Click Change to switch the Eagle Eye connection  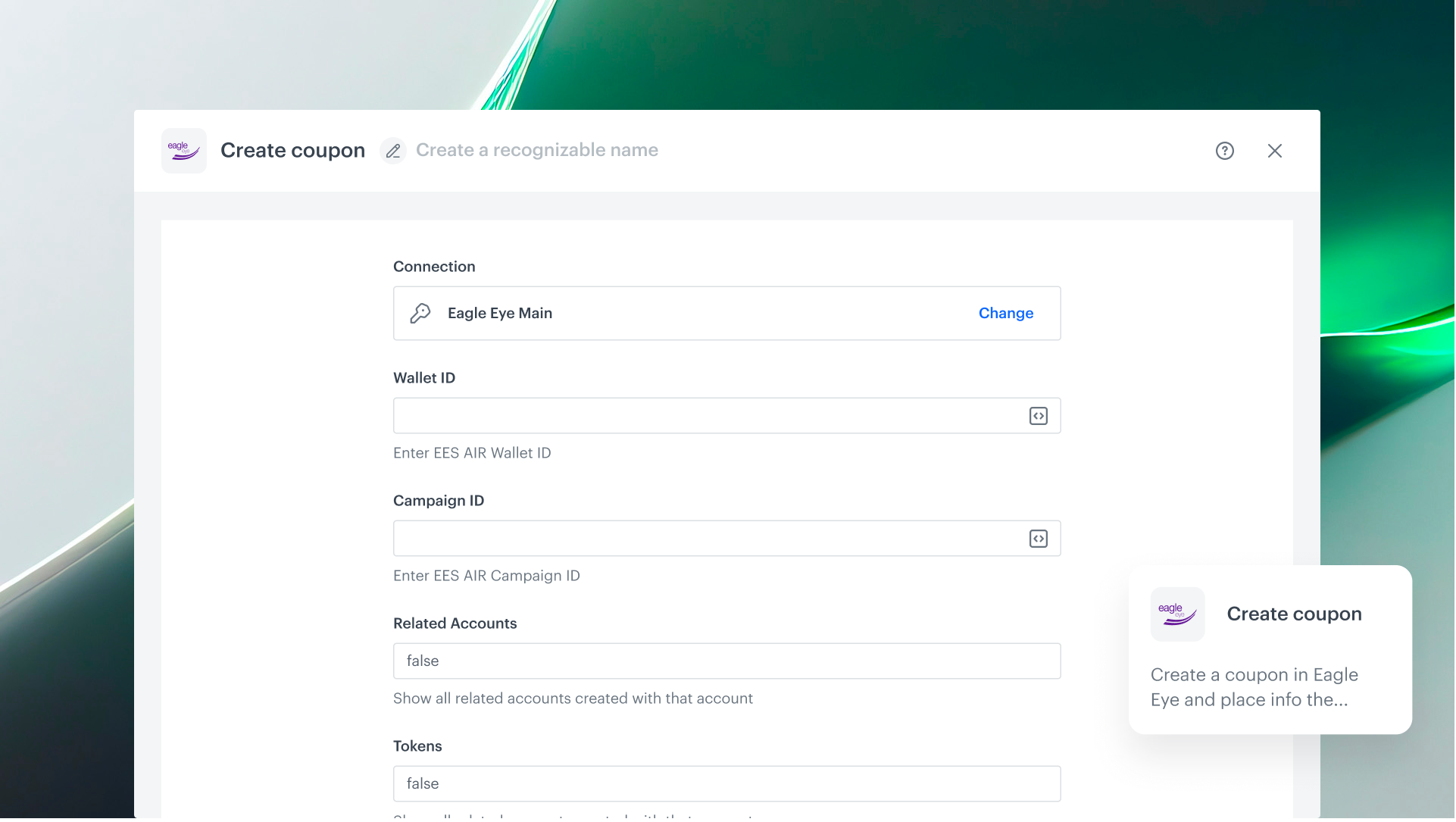(x=1005, y=313)
